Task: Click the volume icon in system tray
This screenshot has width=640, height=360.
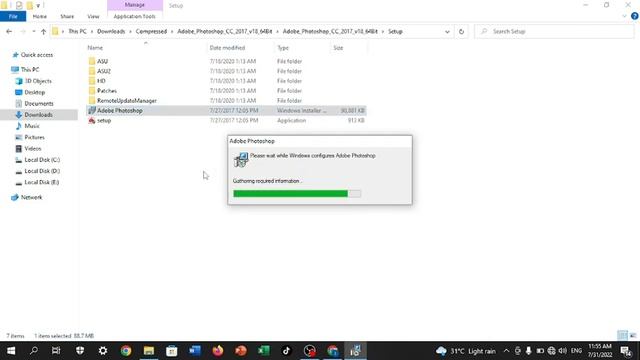Action: (x=562, y=351)
